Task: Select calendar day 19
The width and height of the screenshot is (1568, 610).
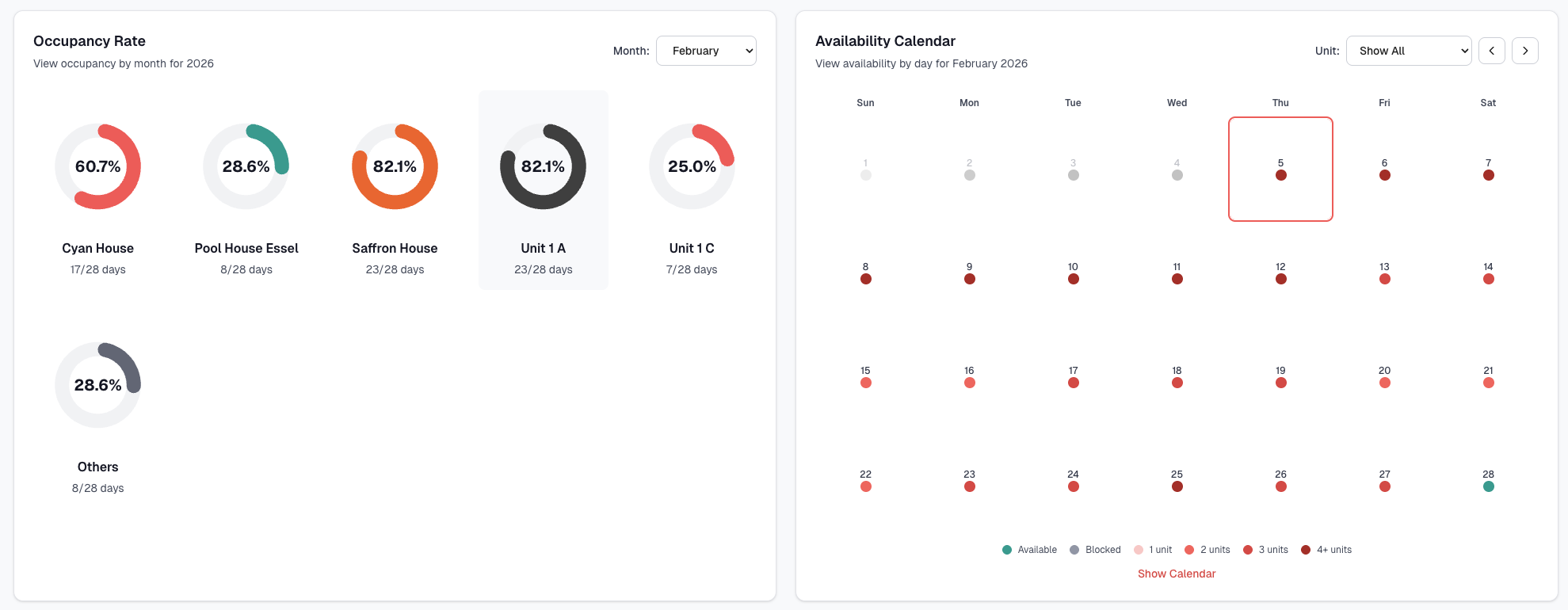Action: click(1280, 376)
